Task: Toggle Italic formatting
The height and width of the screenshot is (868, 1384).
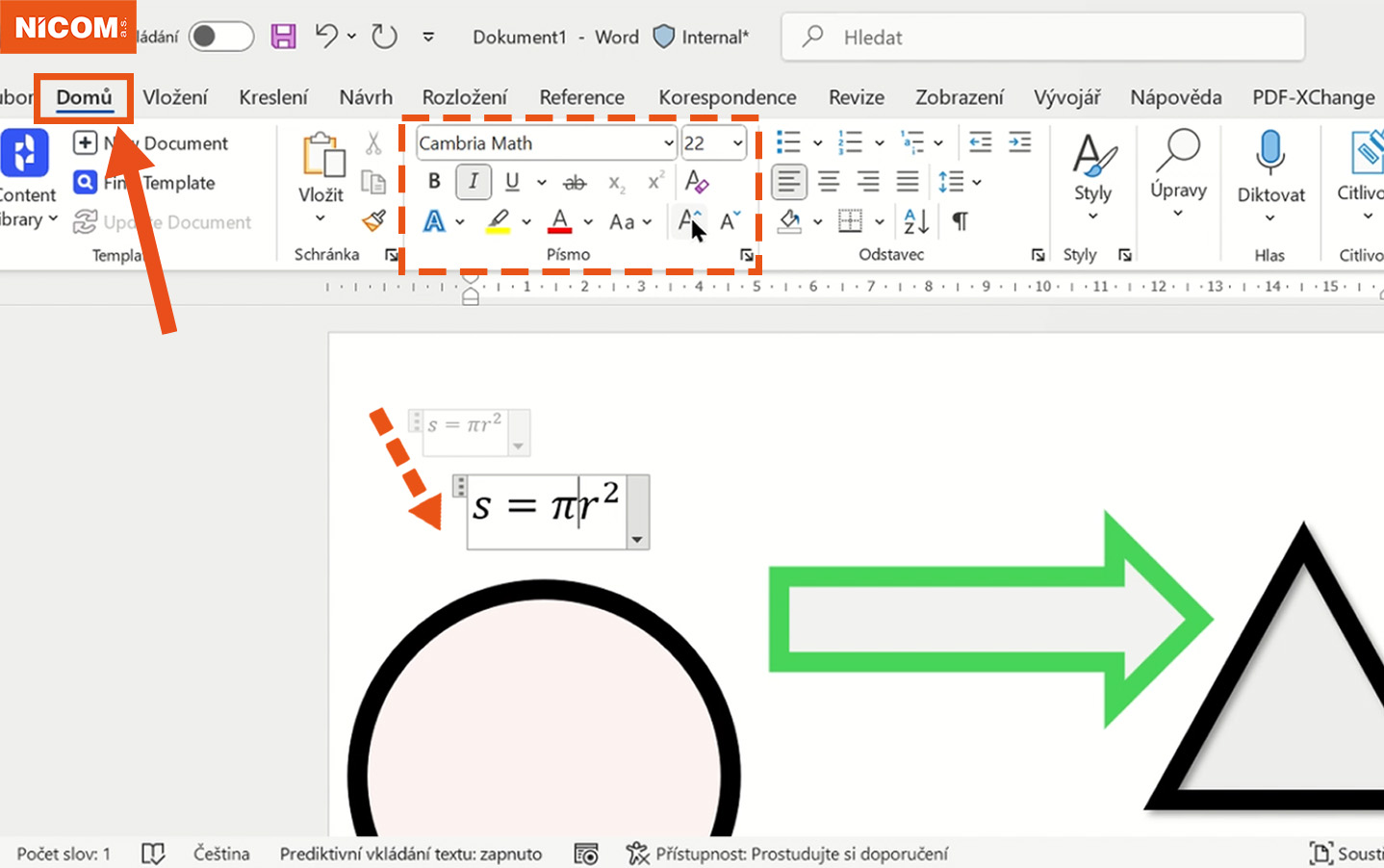Action: [473, 181]
